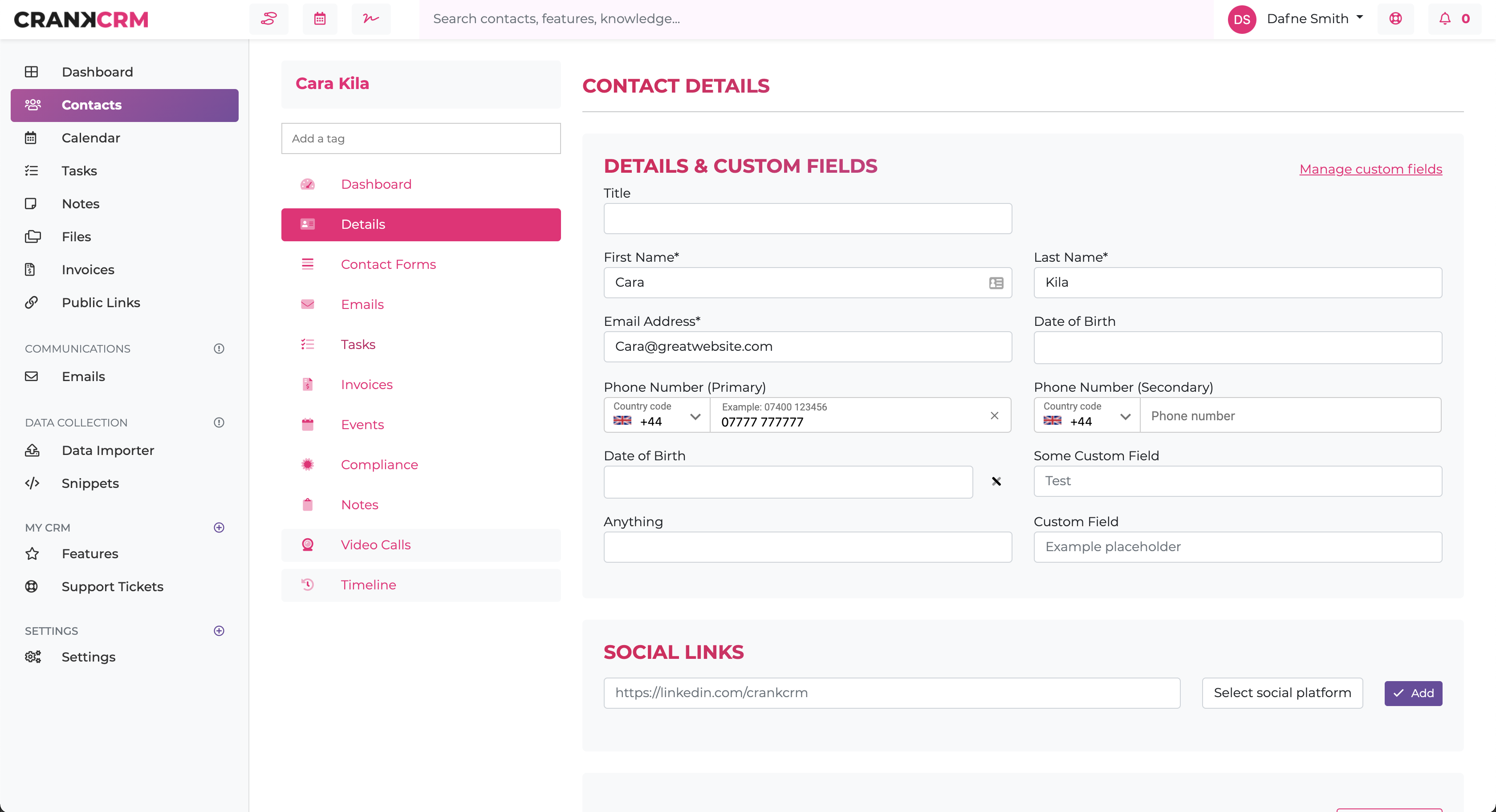This screenshot has height=812, width=1496.
Task: Click the Communications info toggle icon
Action: point(218,349)
